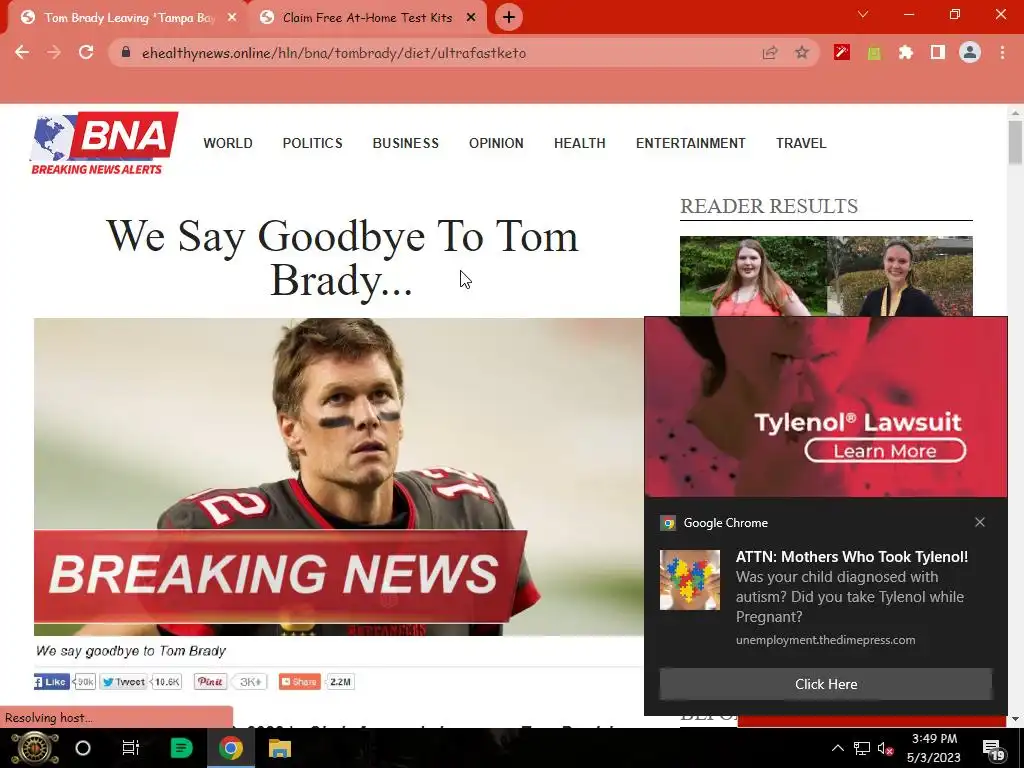Toggle the browser side panel
Viewport: 1024px width, 768px height.
pos(938,52)
